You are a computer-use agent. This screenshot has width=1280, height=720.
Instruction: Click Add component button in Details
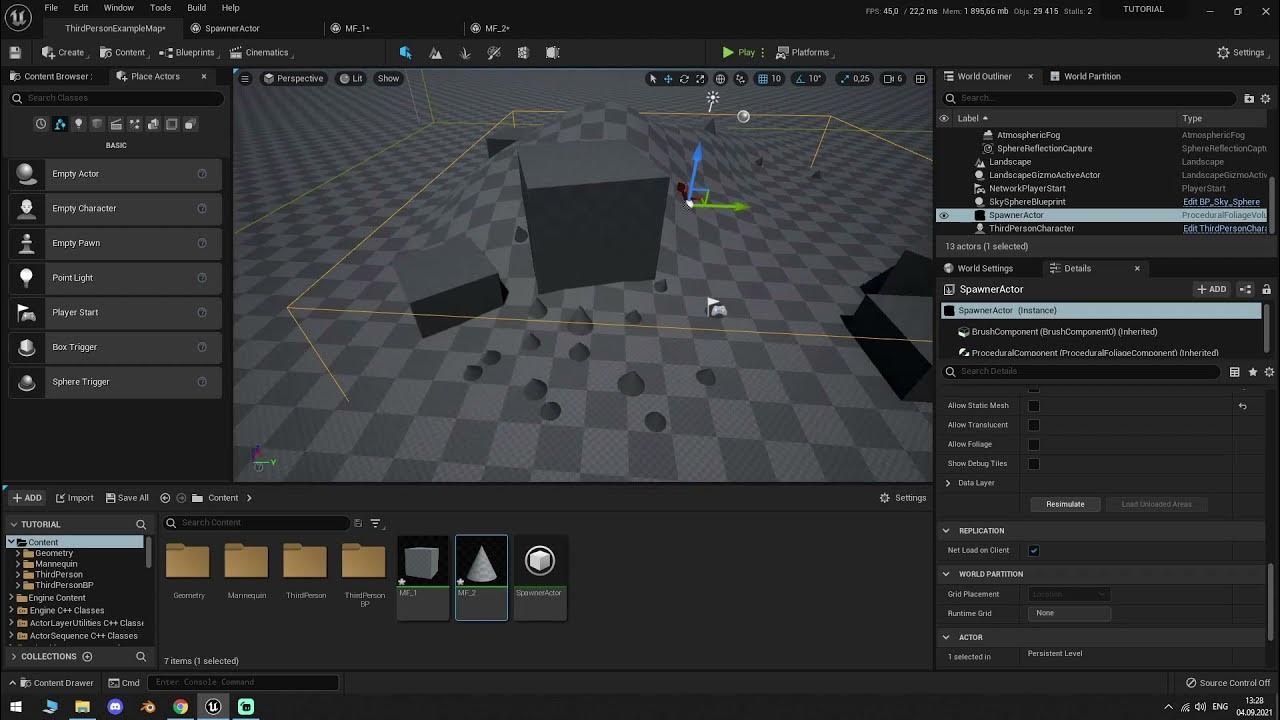click(1212, 289)
